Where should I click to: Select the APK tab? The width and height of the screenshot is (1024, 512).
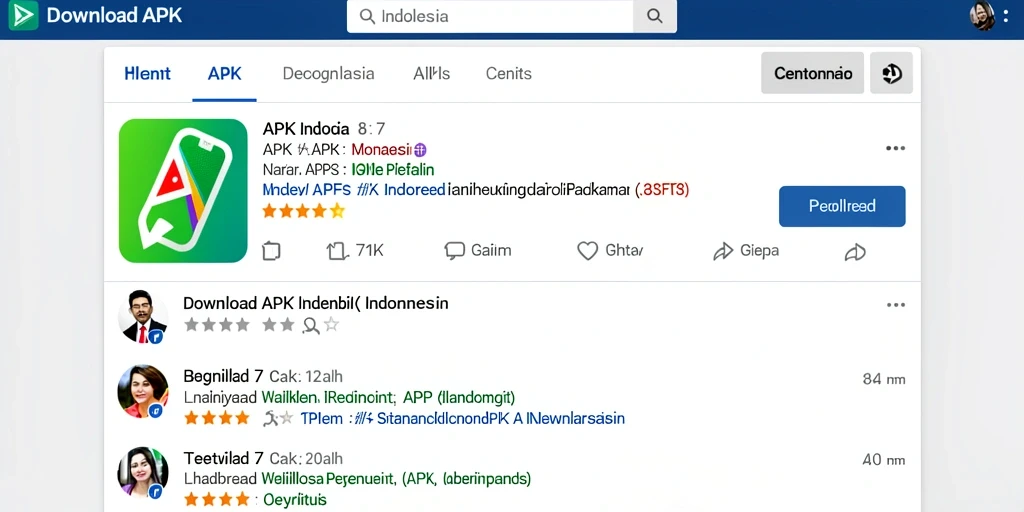(x=225, y=74)
